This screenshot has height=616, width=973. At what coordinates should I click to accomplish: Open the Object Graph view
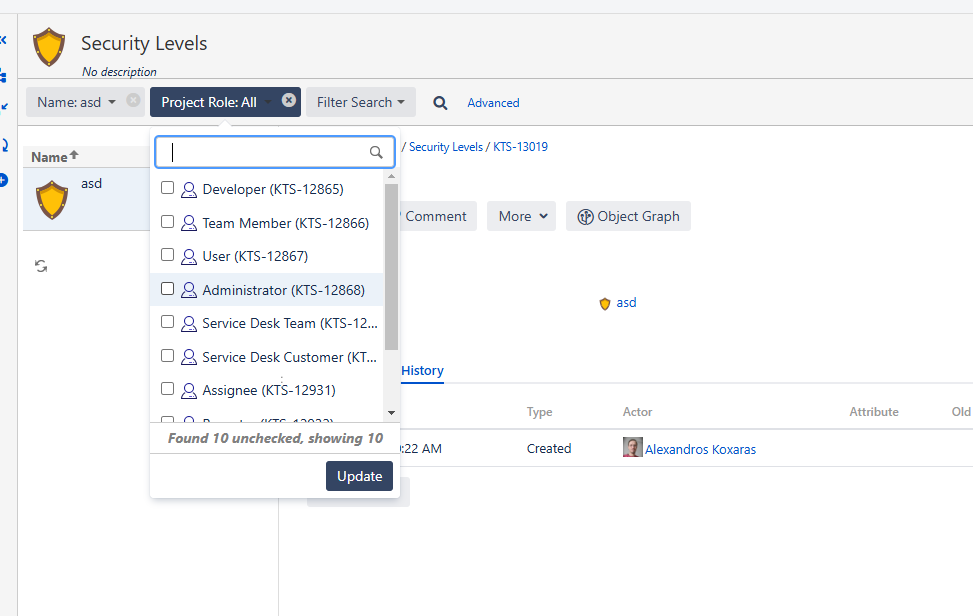628,216
